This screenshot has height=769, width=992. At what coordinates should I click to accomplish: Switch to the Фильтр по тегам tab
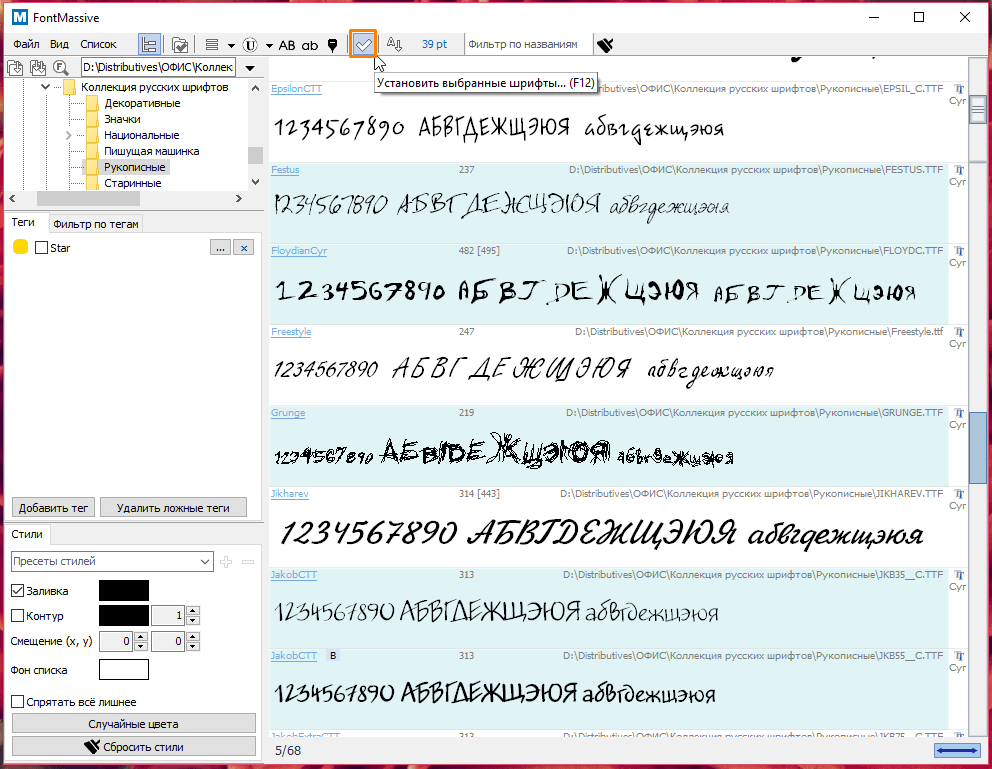pyautogui.click(x=96, y=224)
